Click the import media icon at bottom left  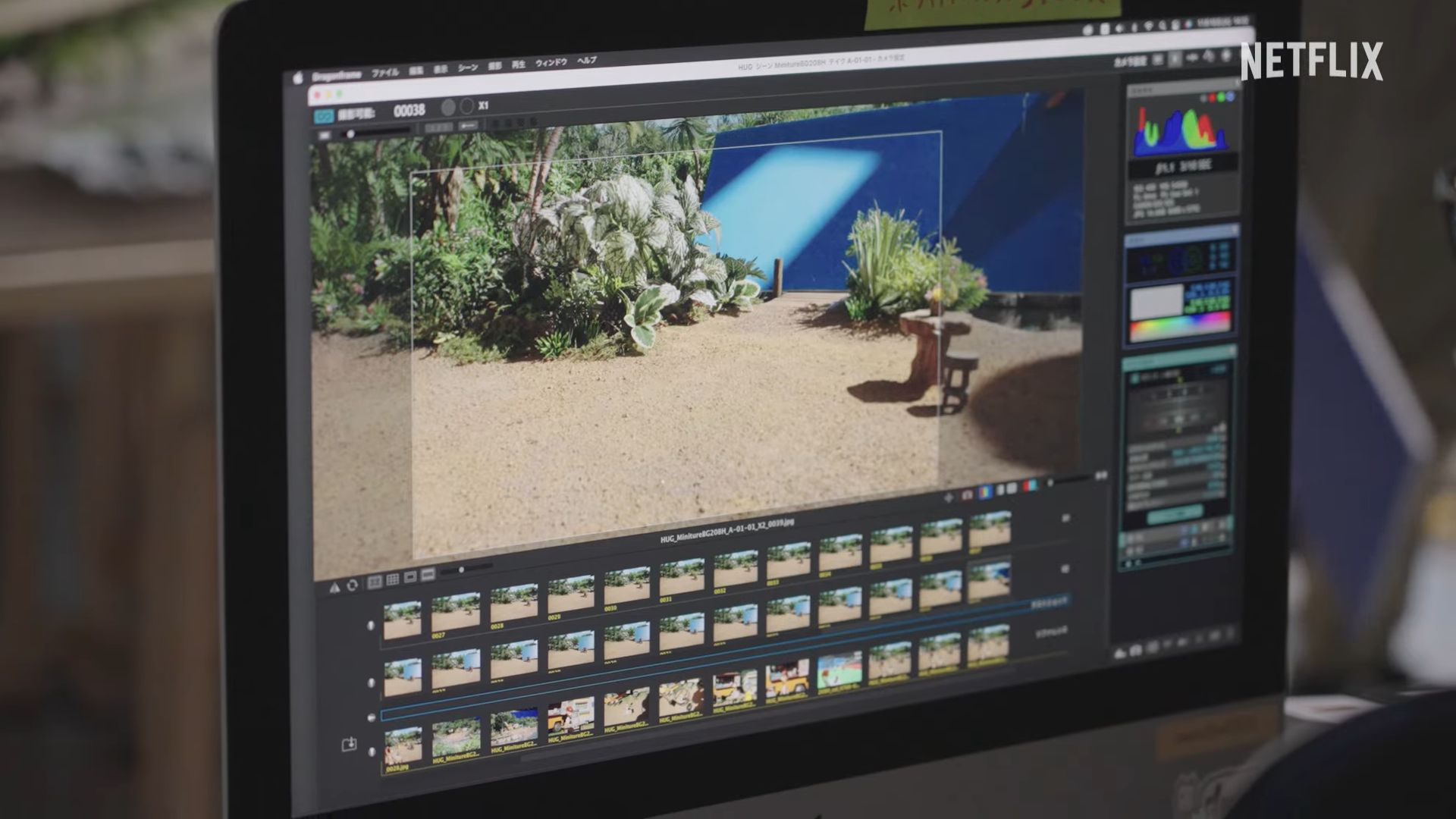coord(349,745)
